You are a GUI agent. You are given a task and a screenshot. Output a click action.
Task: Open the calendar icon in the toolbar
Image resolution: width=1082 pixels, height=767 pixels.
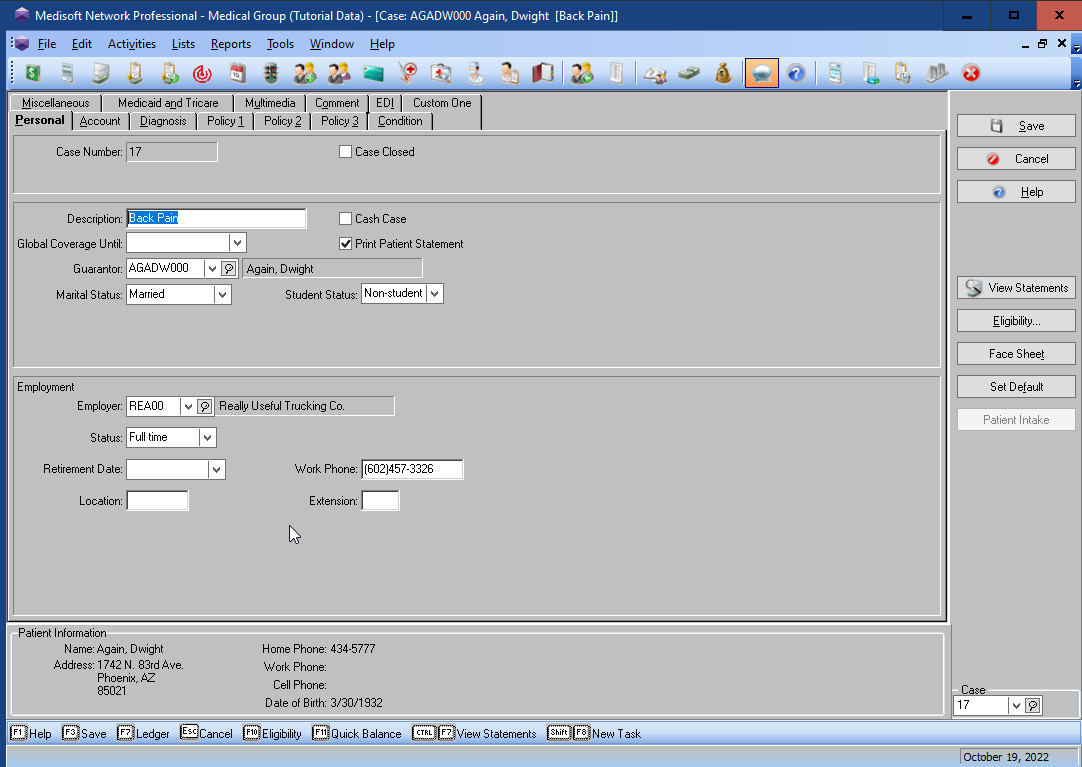pos(237,73)
